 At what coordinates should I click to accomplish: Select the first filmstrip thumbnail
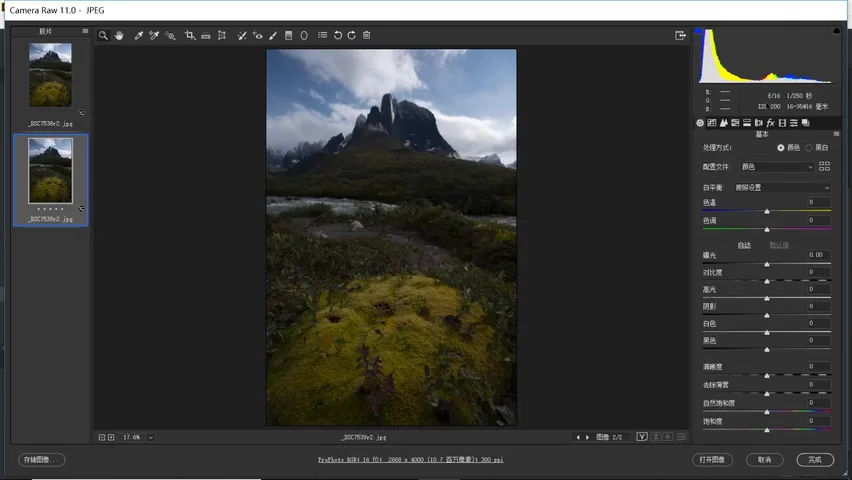(x=50, y=75)
